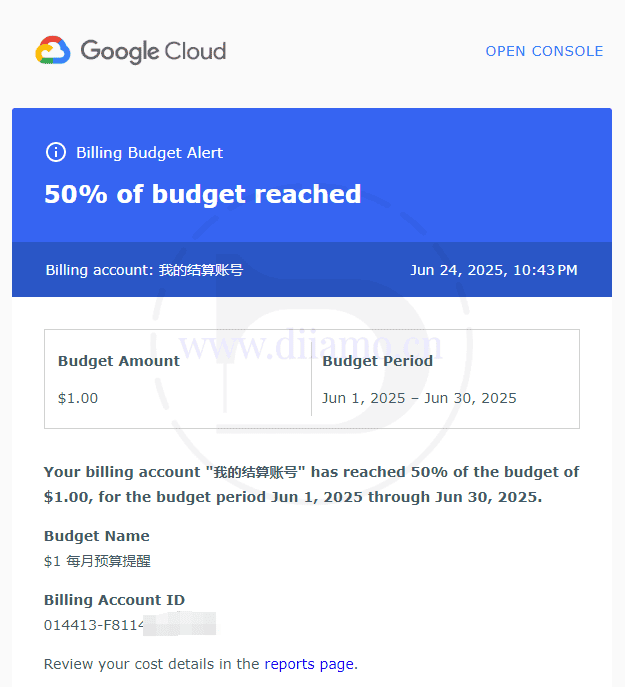
Task: Click the Jun 24, 2025 timestamp
Action: 493,270
